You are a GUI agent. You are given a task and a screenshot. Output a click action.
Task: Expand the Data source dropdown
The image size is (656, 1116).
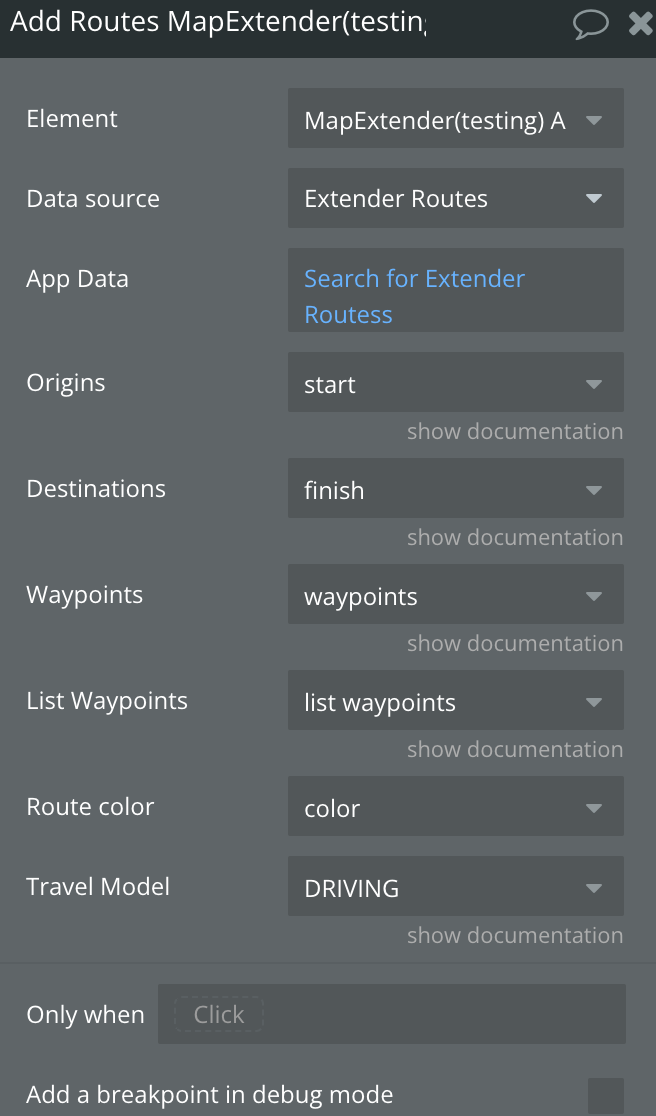456,198
